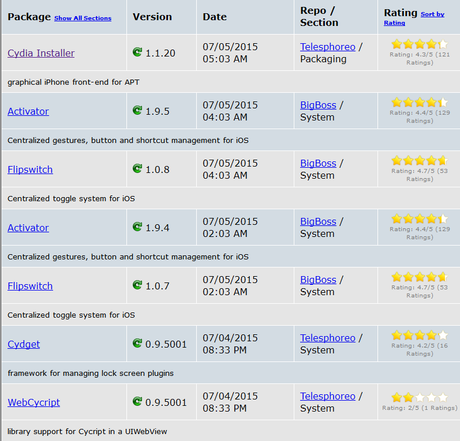This screenshot has height=441, width=460.
Task: Open Telesphoreo repo link in Cydia Installer row
Action: (x=328, y=47)
